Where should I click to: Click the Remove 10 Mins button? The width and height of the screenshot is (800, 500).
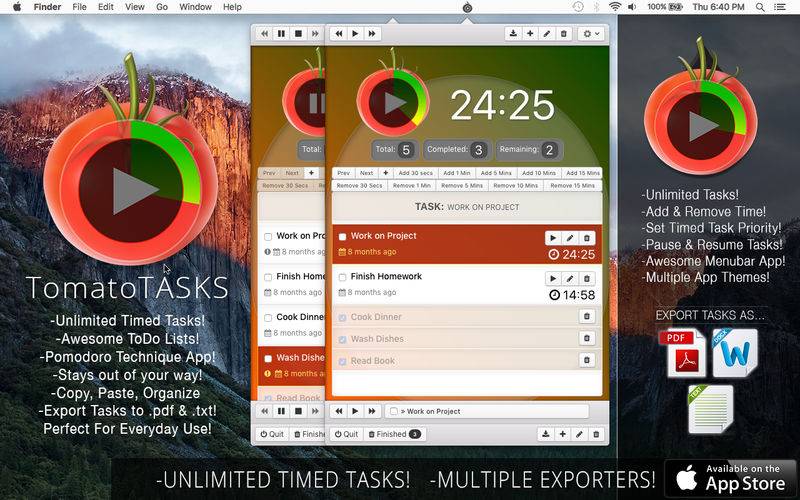(x=515, y=186)
